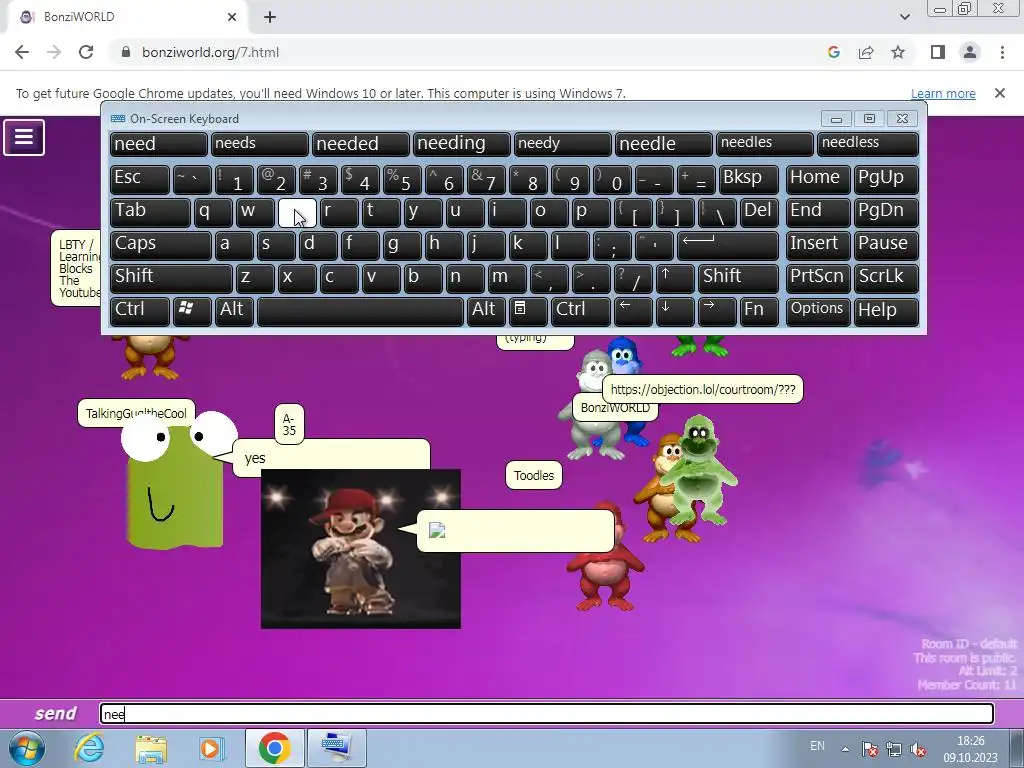Open the muted volume tray icon
Viewport: 1024px width, 768px height.
[918, 748]
